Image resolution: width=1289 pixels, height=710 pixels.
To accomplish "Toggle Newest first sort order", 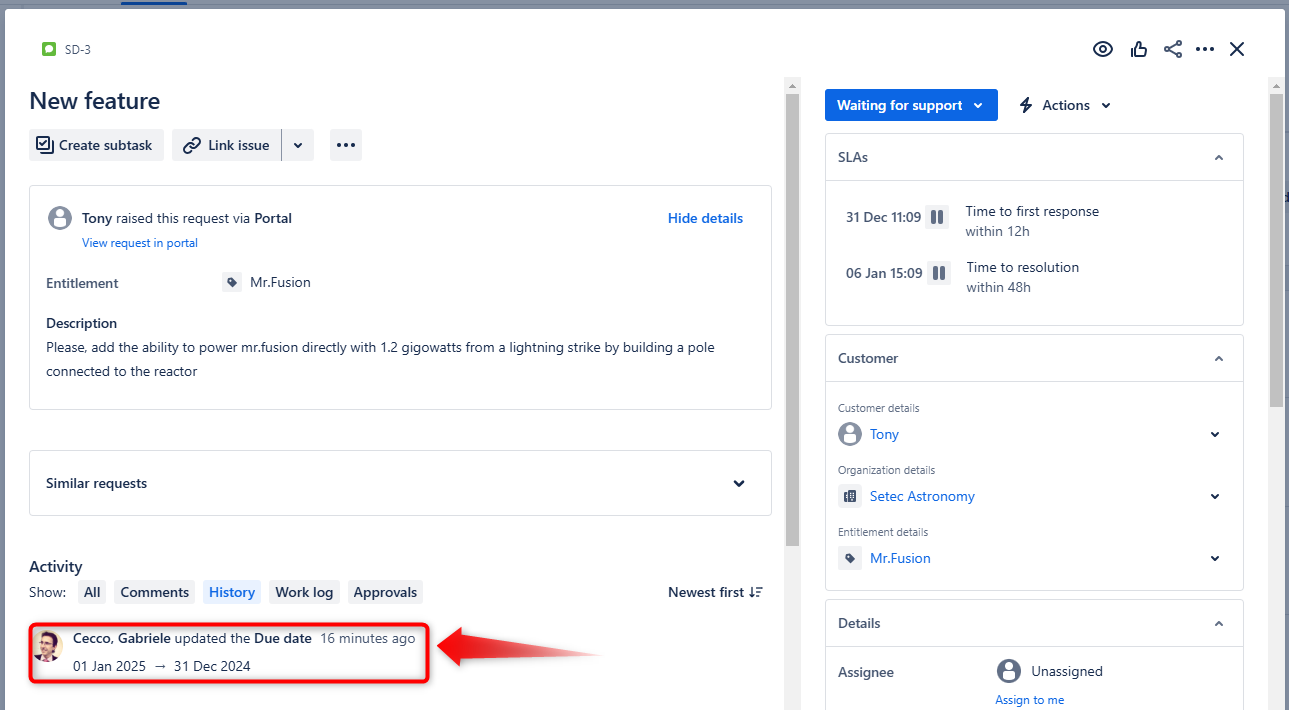I will (x=715, y=592).
